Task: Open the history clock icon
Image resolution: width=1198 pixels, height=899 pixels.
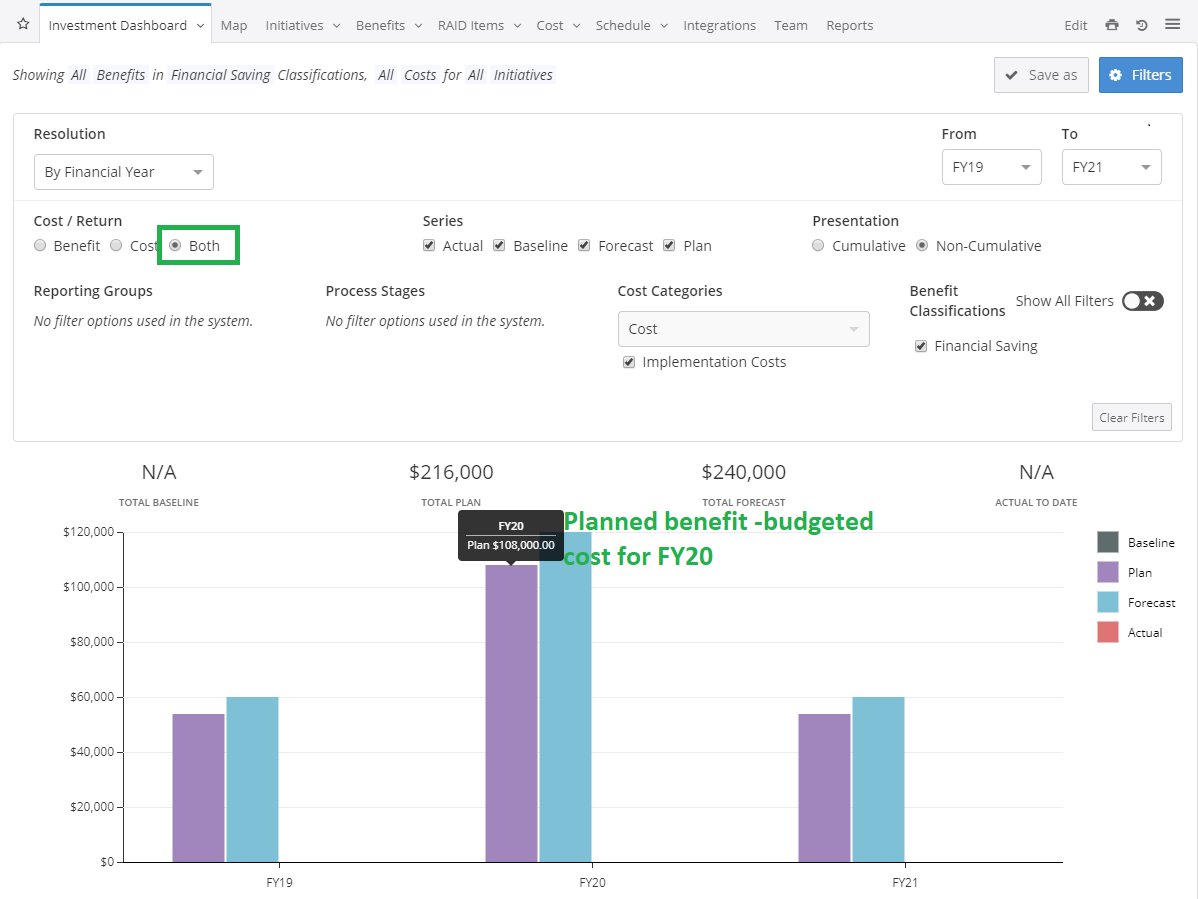Action: [1142, 26]
